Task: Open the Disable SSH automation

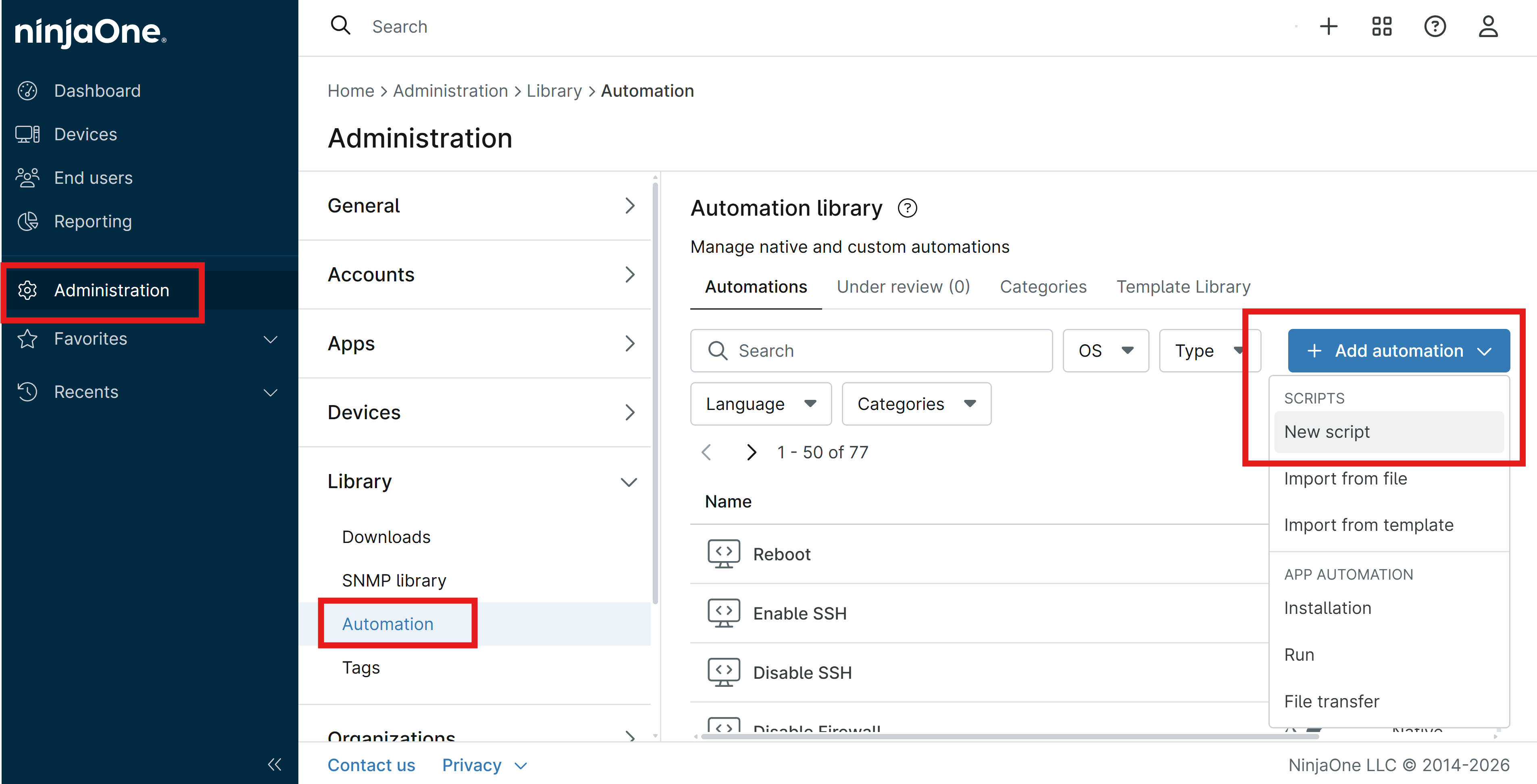Action: tap(802, 672)
